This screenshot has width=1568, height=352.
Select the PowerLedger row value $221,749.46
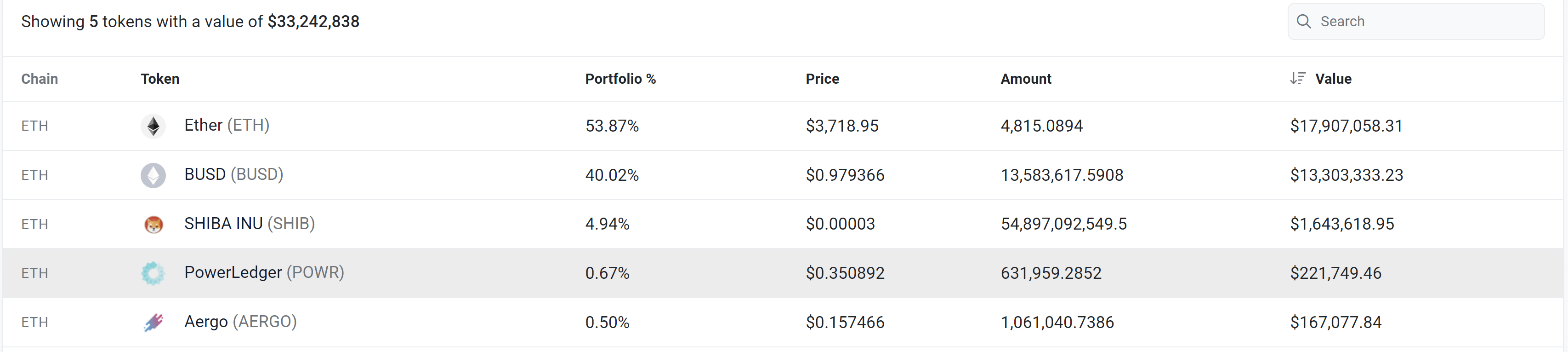coord(1335,273)
